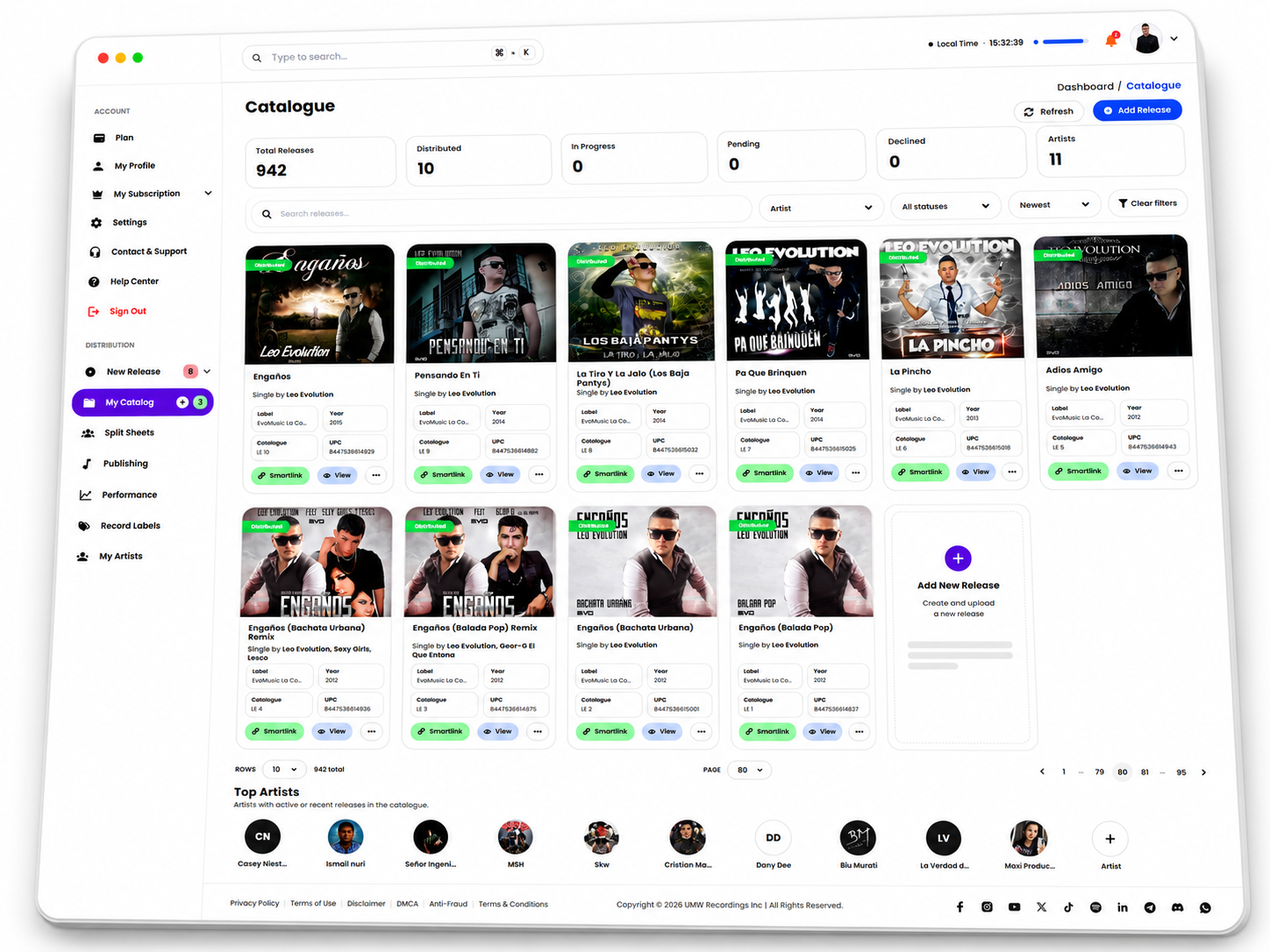Open more options on La Pincho card
The width and height of the screenshot is (1270, 952).
[1012, 472]
